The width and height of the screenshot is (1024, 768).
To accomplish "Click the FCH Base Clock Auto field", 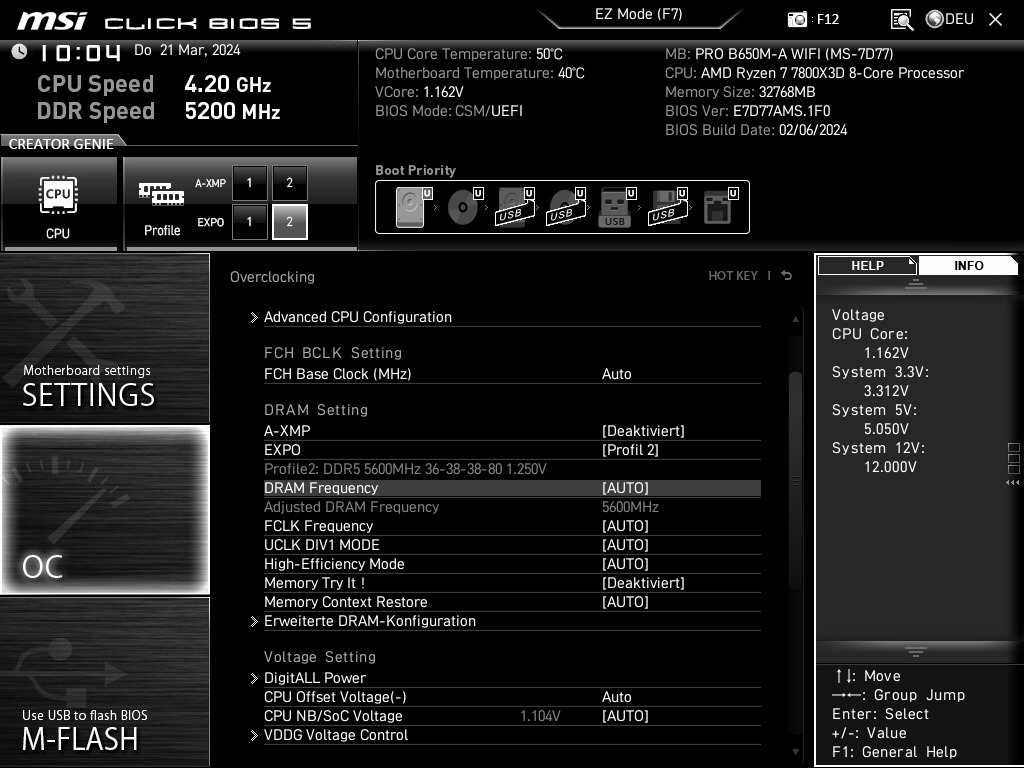I will [616, 374].
